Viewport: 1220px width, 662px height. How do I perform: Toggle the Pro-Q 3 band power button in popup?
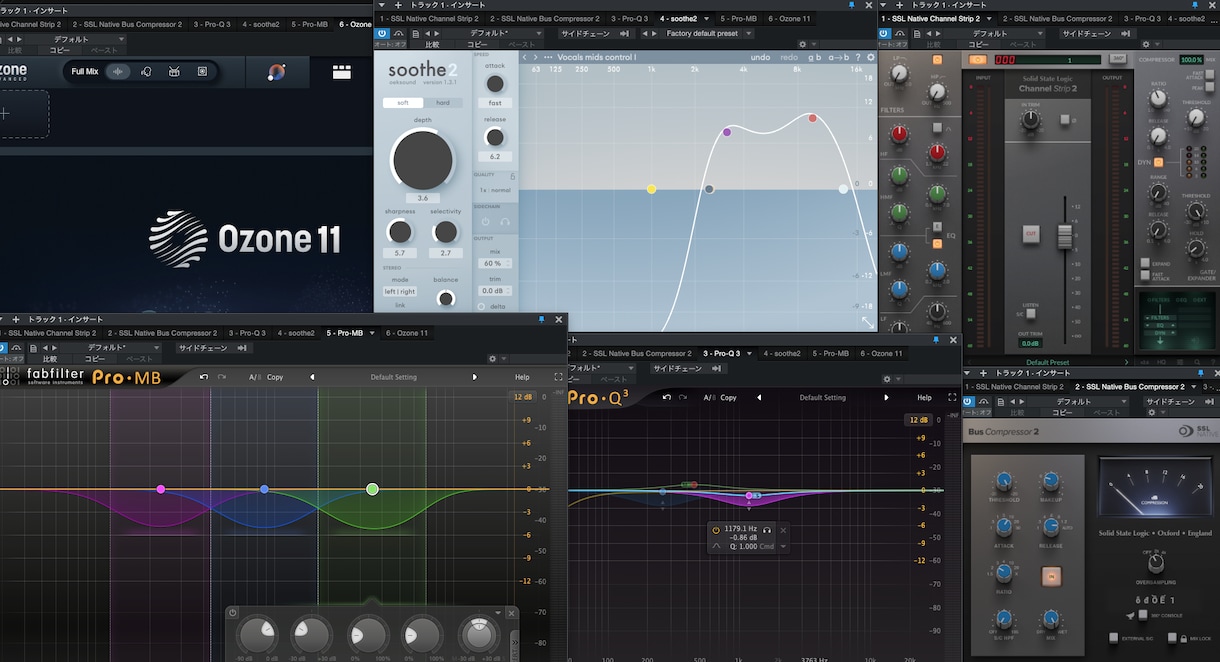[x=716, y=530]
